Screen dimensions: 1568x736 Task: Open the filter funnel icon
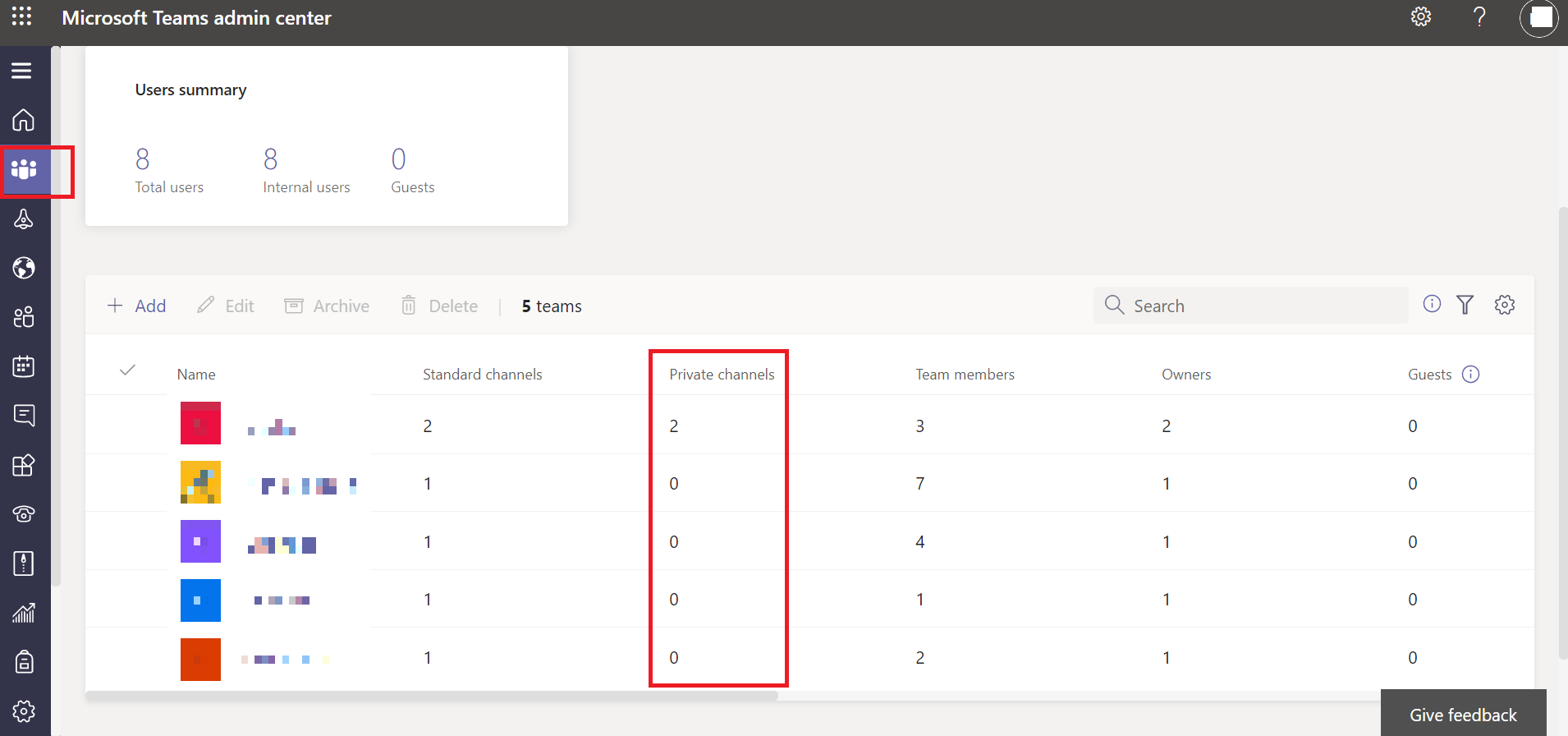pyautogui.click(x=1465, y=305)
